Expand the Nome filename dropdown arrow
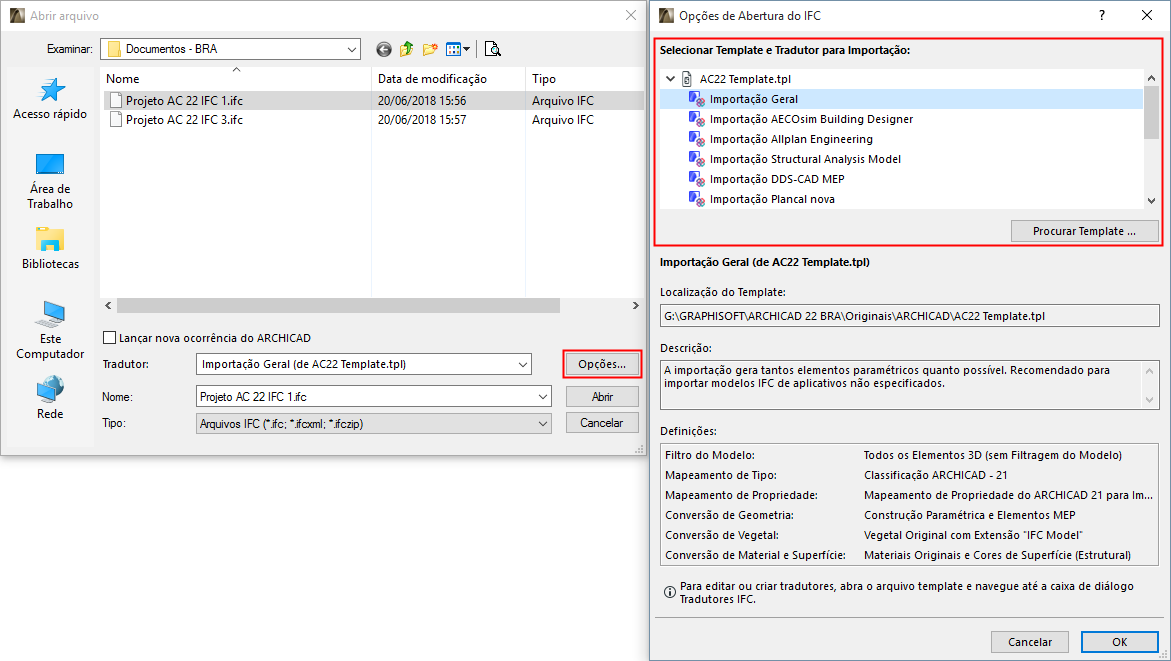Screen dimensions: 1171x661 coord(543,397)
